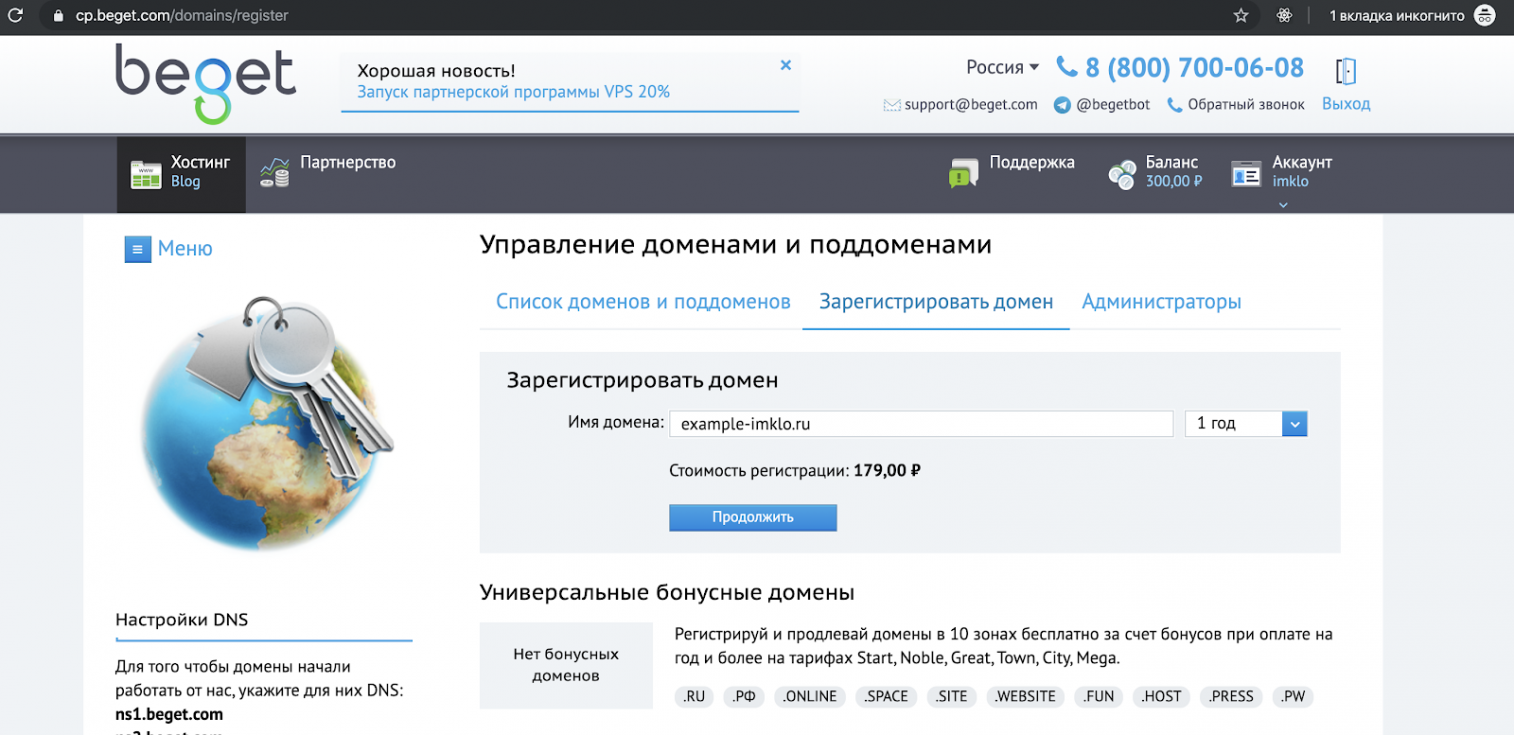This screenshot has width=1514, height=735.
Task: Open the Партнерство section
Action: 348,162
